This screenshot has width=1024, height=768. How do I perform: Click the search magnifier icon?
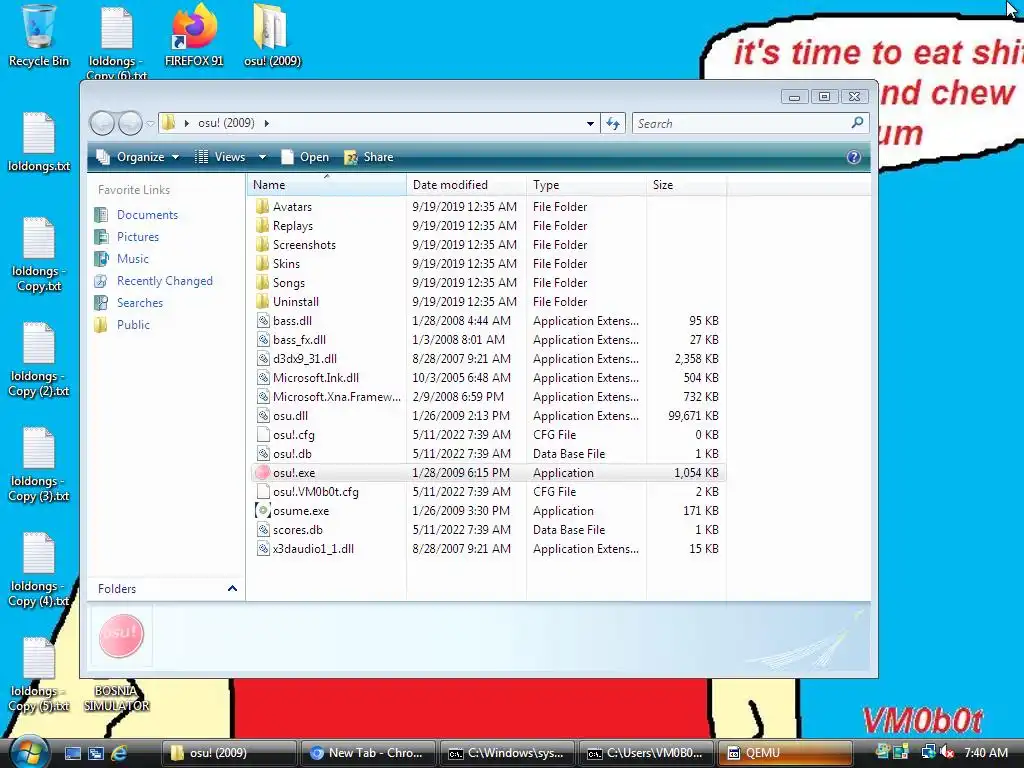(857, 123)
